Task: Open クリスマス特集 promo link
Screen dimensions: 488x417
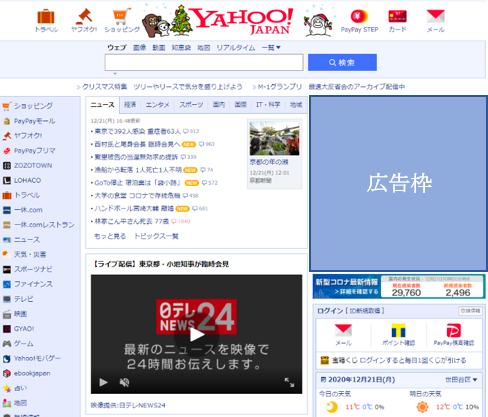Action: pos(104,87)
